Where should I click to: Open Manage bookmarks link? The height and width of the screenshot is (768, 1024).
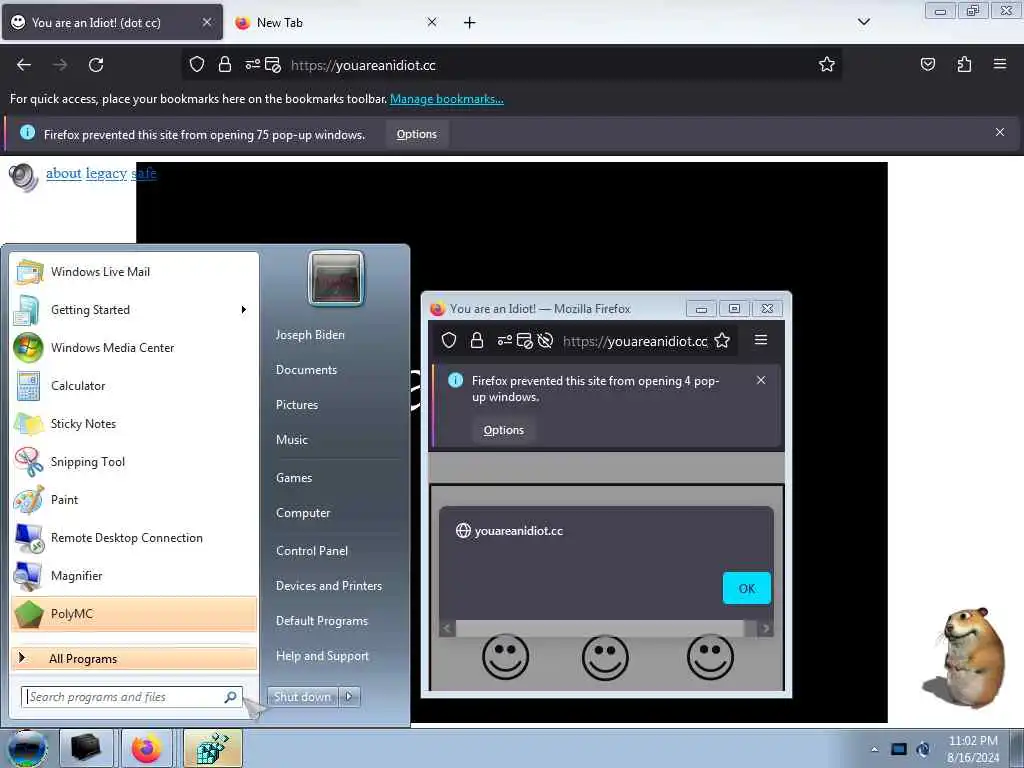(x=447, y=99)
